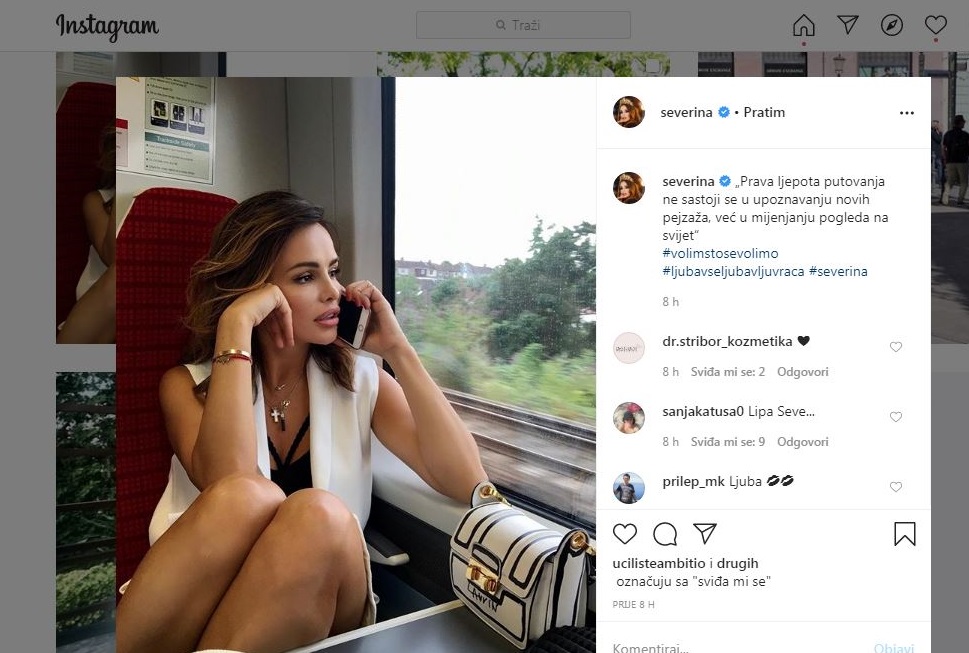Click the Pratim following button
The width and height of the screenshot is (969, 653).
pos(764,112)
